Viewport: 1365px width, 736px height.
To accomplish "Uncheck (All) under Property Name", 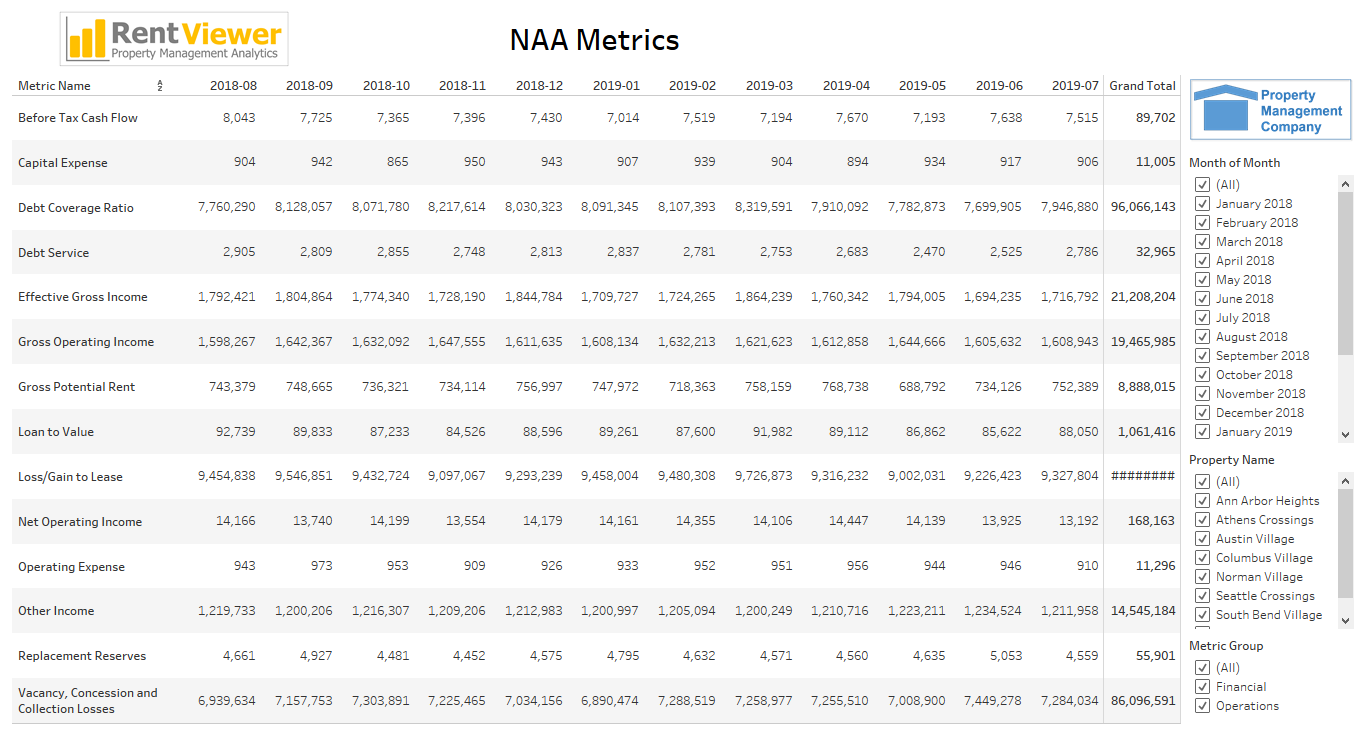I will pyautogui.click(x=1202, y=481).
